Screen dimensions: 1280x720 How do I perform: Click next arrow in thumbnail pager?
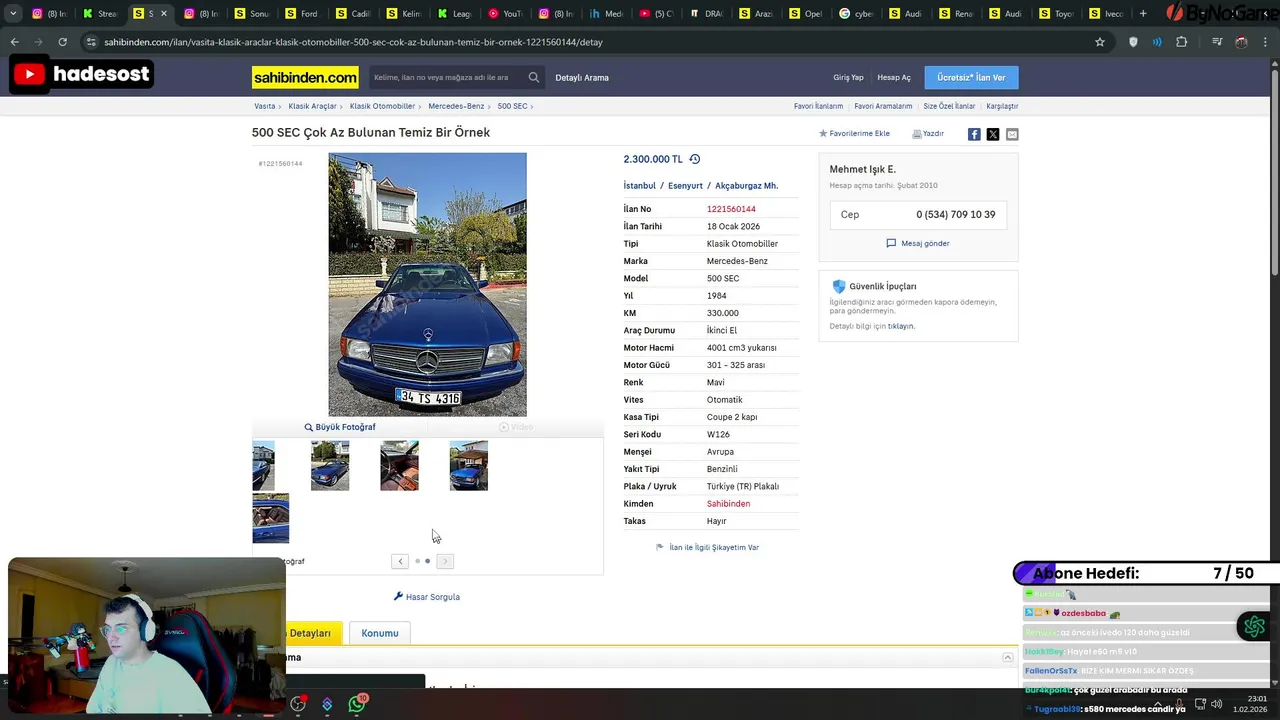click(x=445, y=561)
